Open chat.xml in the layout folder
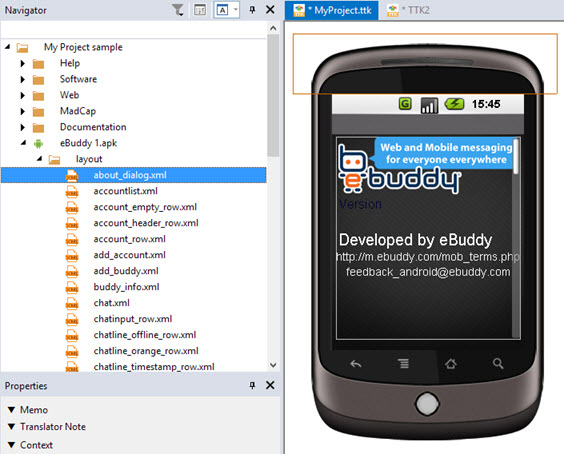This screenshot has height=454, width=564. tap(112, 303)
